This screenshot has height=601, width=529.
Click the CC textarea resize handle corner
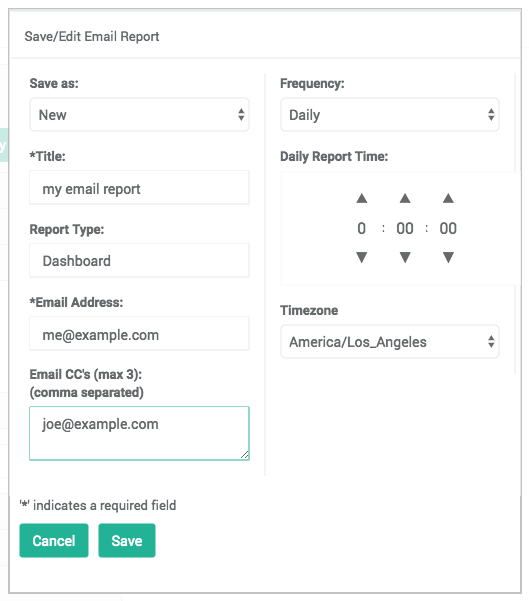pyautogui.click(x=245, y=455)
